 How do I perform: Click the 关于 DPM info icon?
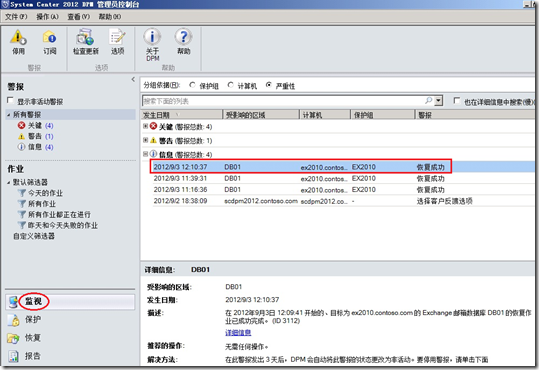point(152,36)
